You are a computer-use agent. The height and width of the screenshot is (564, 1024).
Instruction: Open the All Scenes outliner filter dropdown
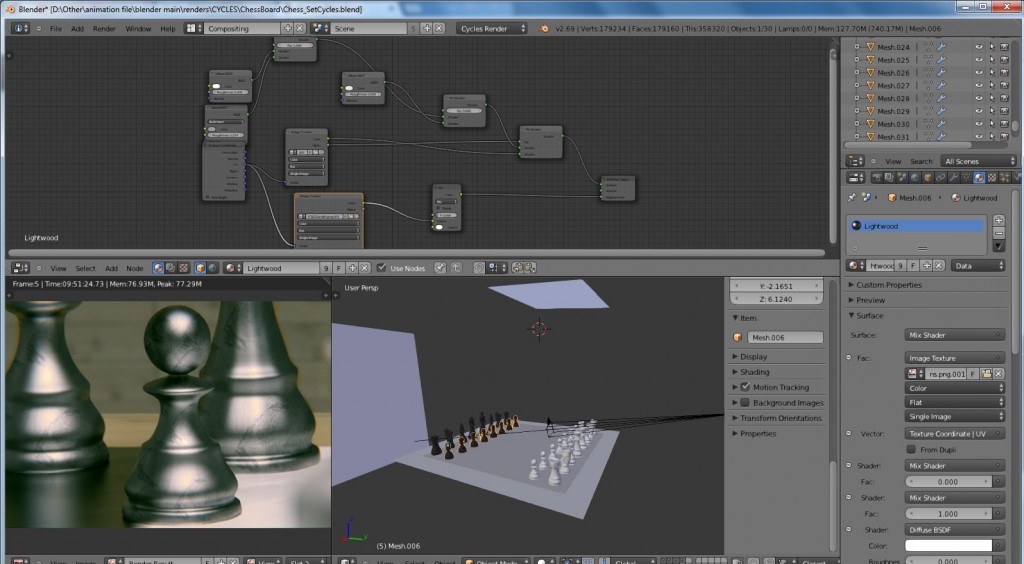977,161
